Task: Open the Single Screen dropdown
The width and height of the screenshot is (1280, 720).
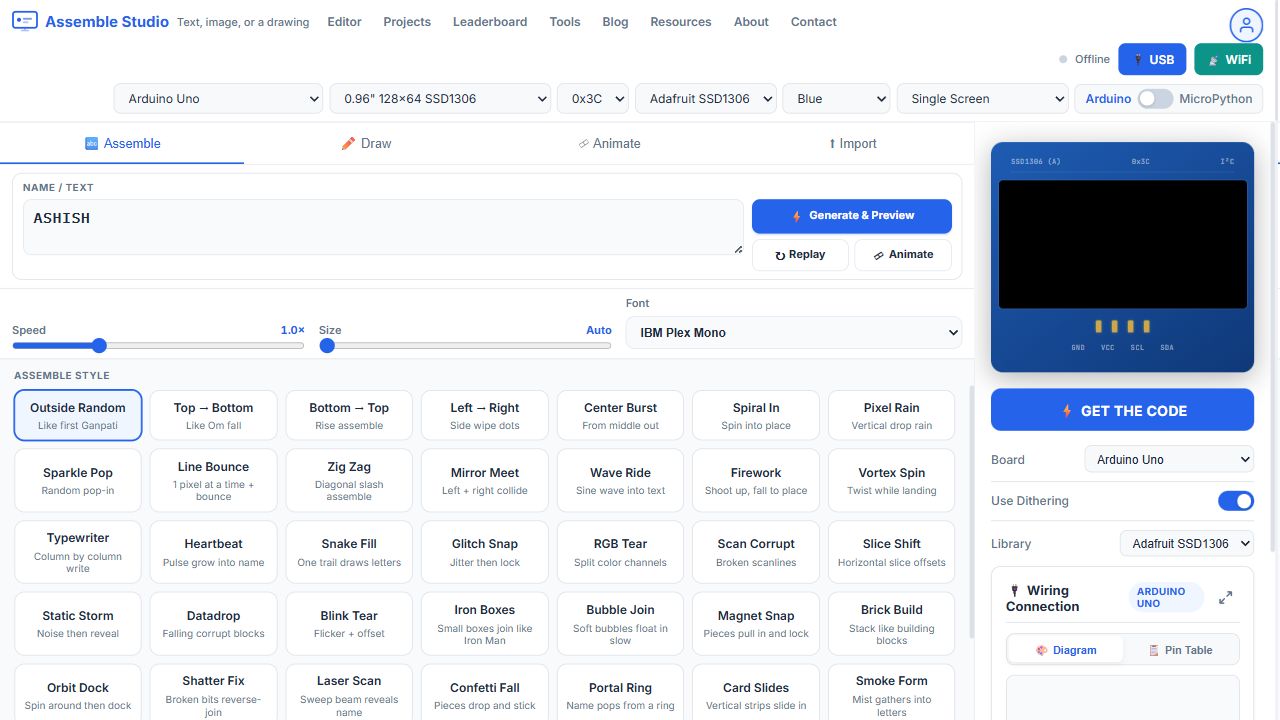Action: [983, 99]
